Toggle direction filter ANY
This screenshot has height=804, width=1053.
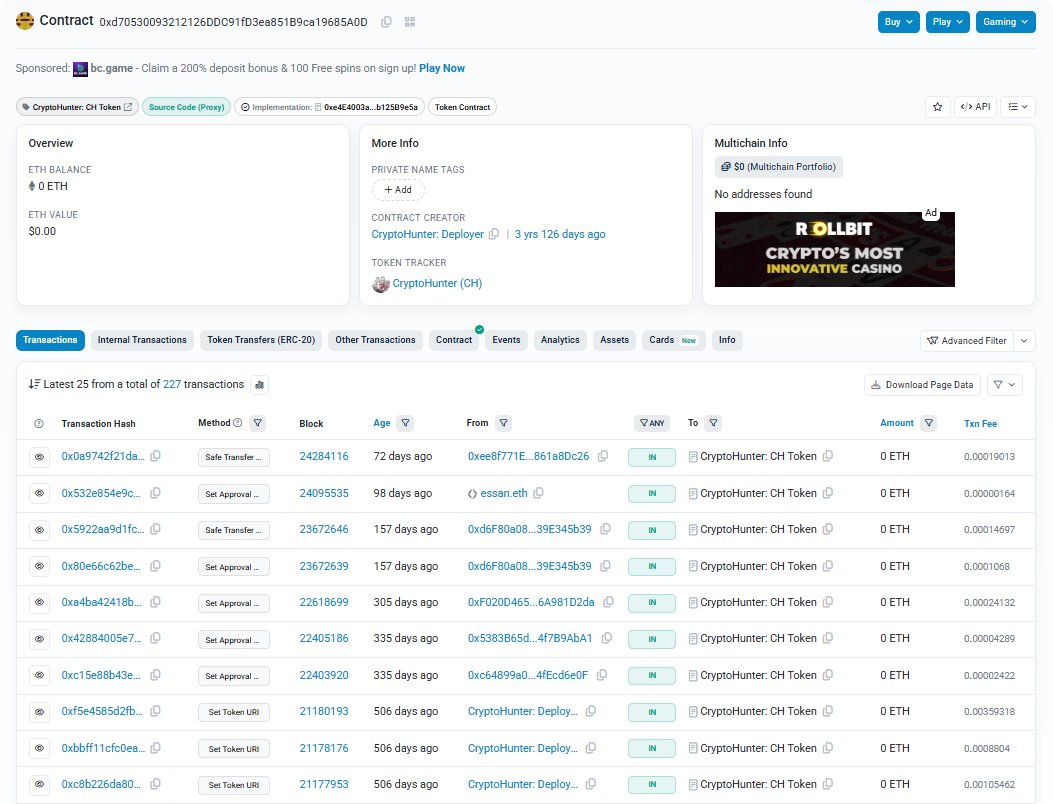[x=651, y=423]
